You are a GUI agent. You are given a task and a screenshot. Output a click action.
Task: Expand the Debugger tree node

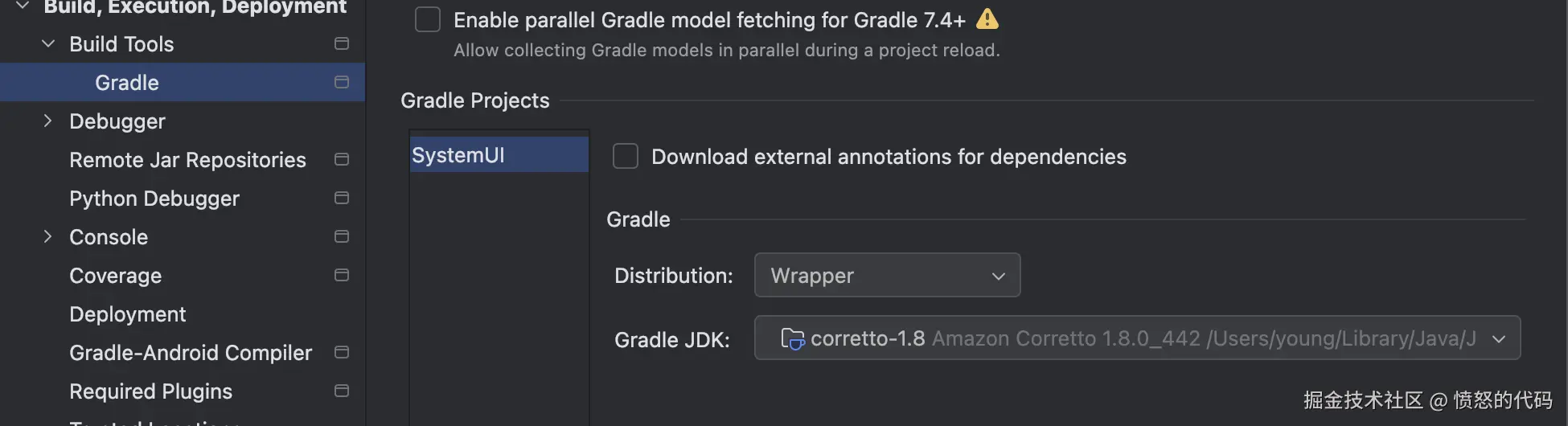click(x=47, y=121)
